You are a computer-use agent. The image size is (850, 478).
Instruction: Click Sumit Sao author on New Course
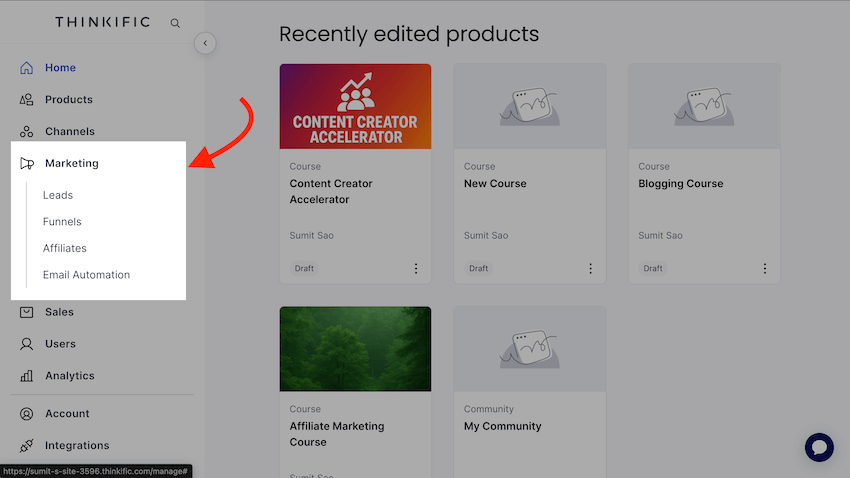coord(486,235)
